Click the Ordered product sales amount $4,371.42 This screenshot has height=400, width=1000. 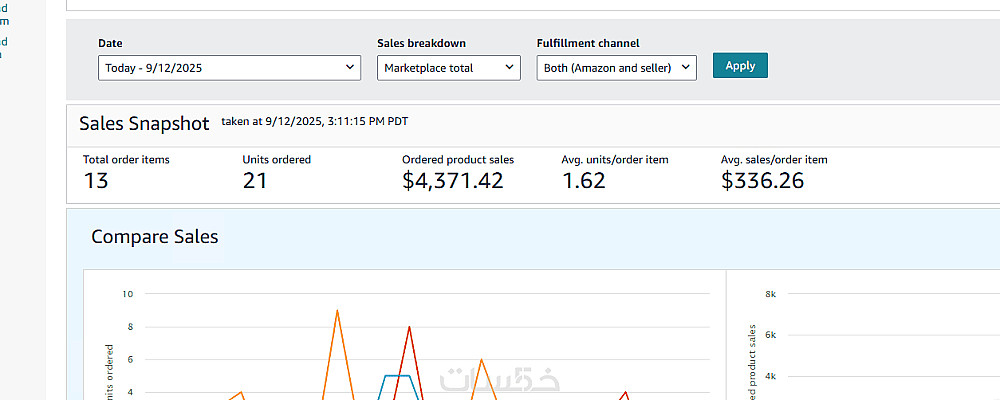tap(452, 181)
